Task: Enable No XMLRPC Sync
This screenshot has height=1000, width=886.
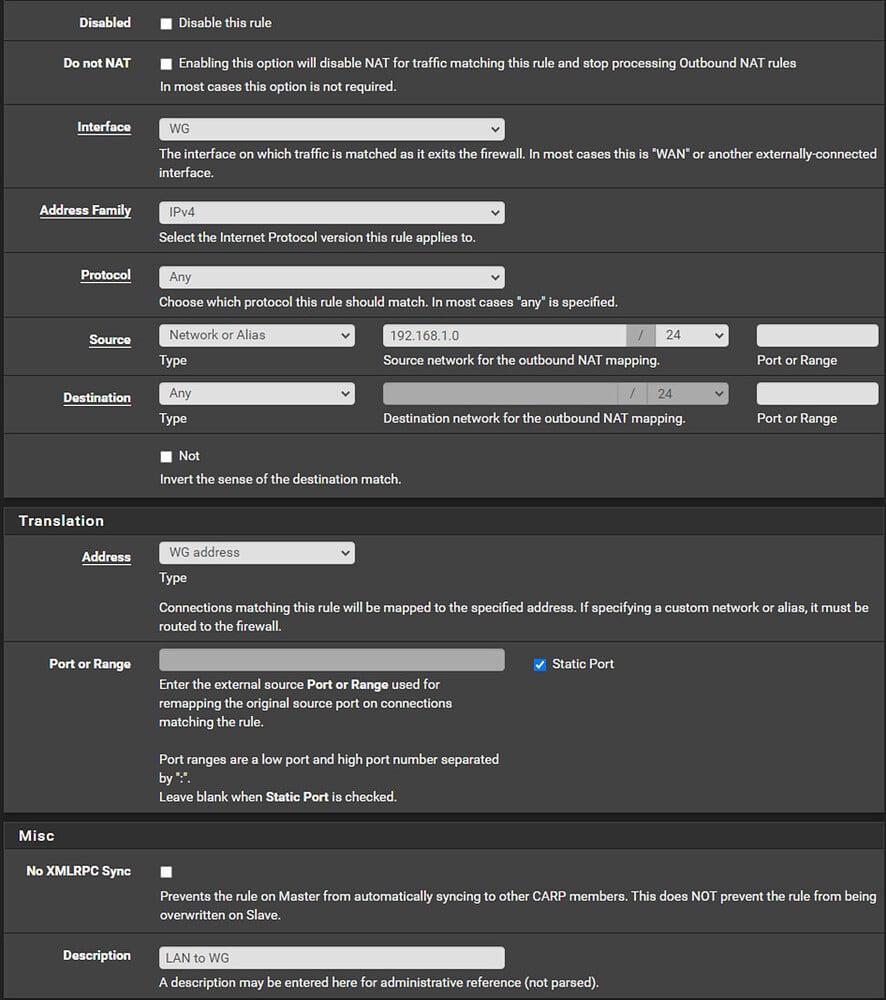Action: pyautogui.click(x=166, y=871)
